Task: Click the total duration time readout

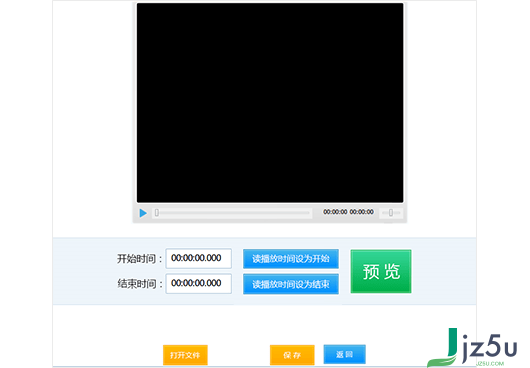Action: [361, 212]
